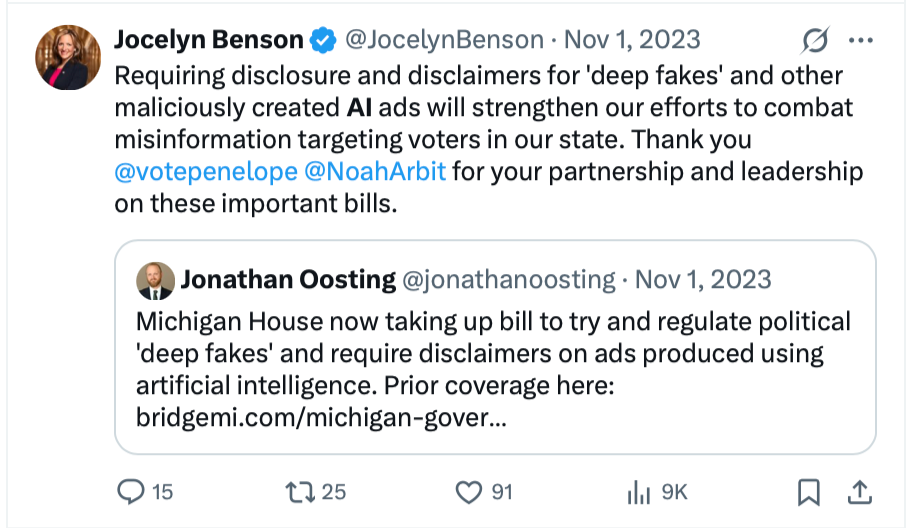Click the @jonathanoosting handle
Image resolution: width=906 pixels, height=528 pixels.
[x=508, y=280]
